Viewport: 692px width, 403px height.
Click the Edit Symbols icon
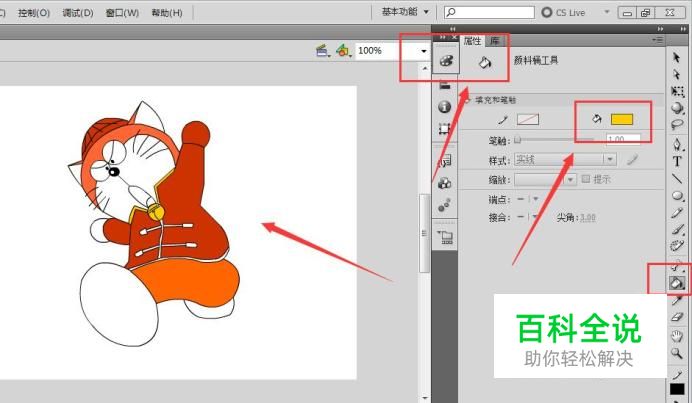[x=343, y=51]
